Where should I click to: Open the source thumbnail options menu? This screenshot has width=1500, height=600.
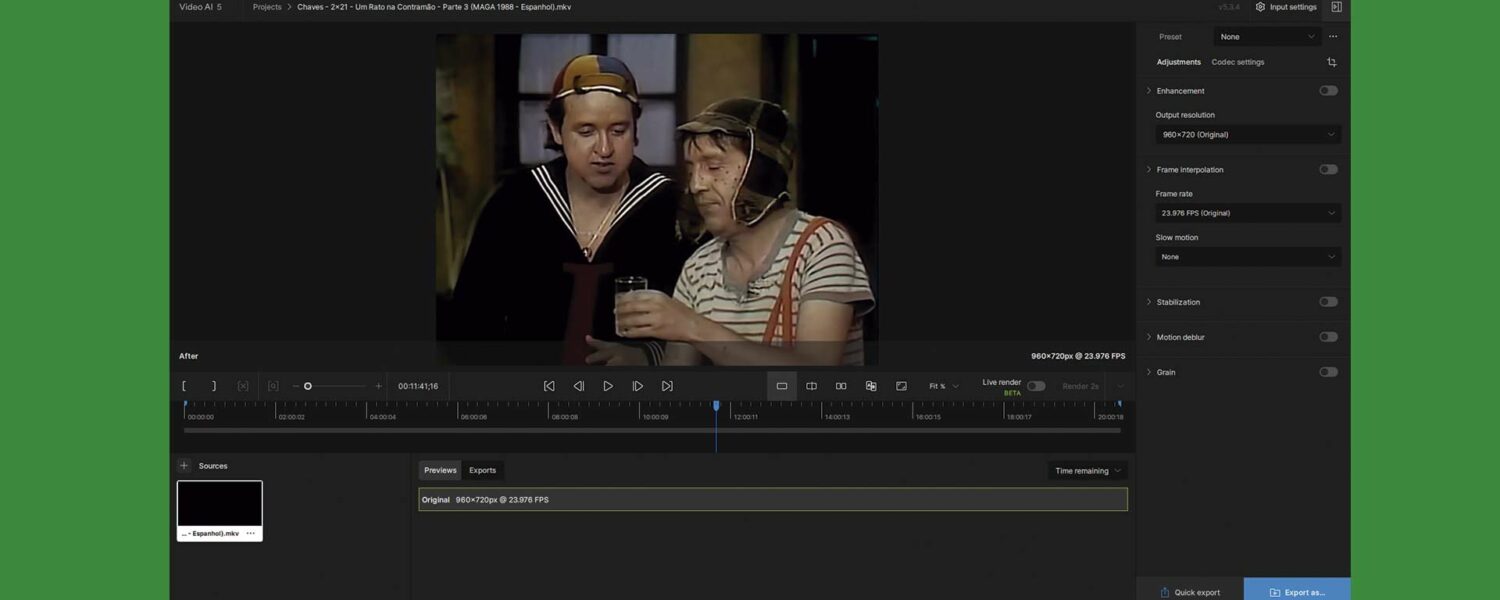tap(251, 533)
